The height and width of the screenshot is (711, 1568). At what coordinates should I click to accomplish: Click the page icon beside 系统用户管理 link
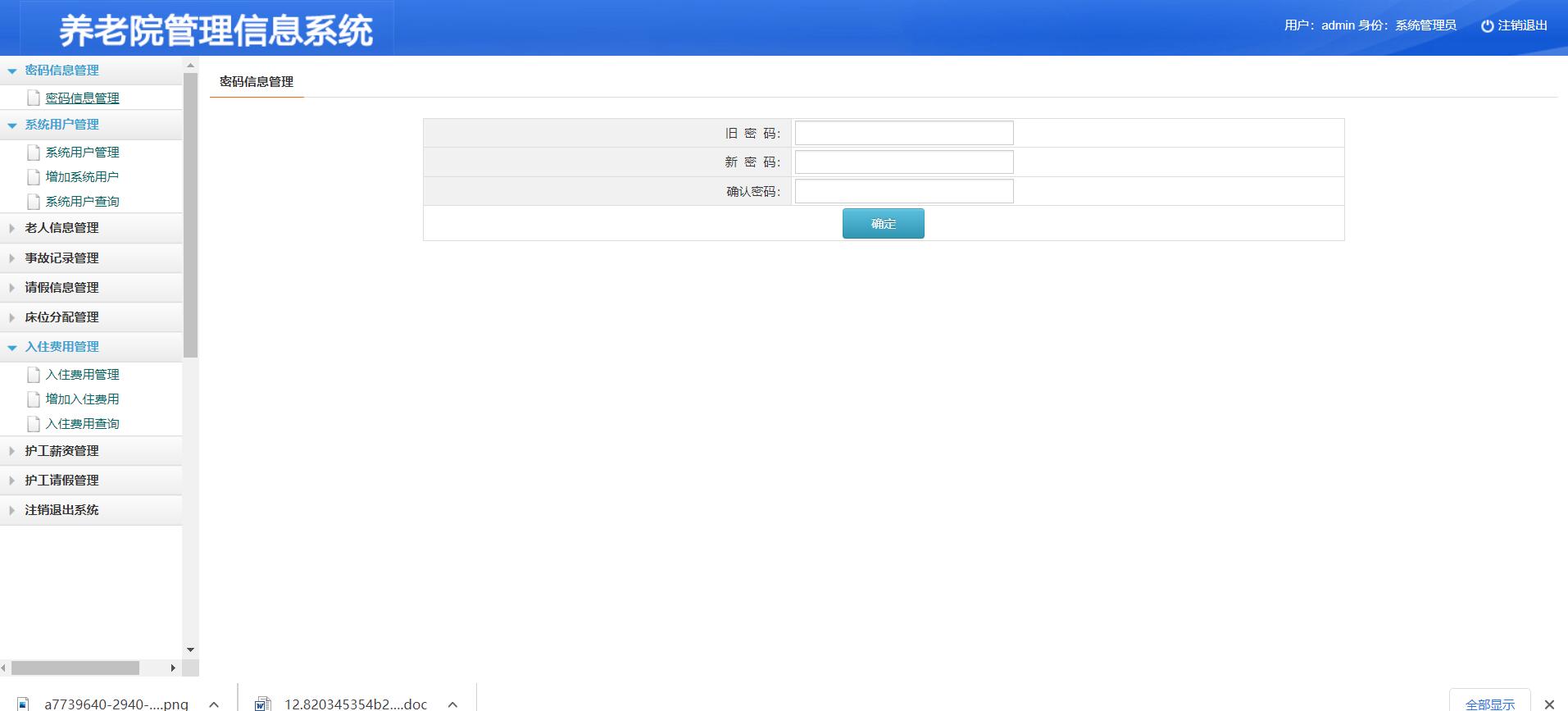[34, 152]
